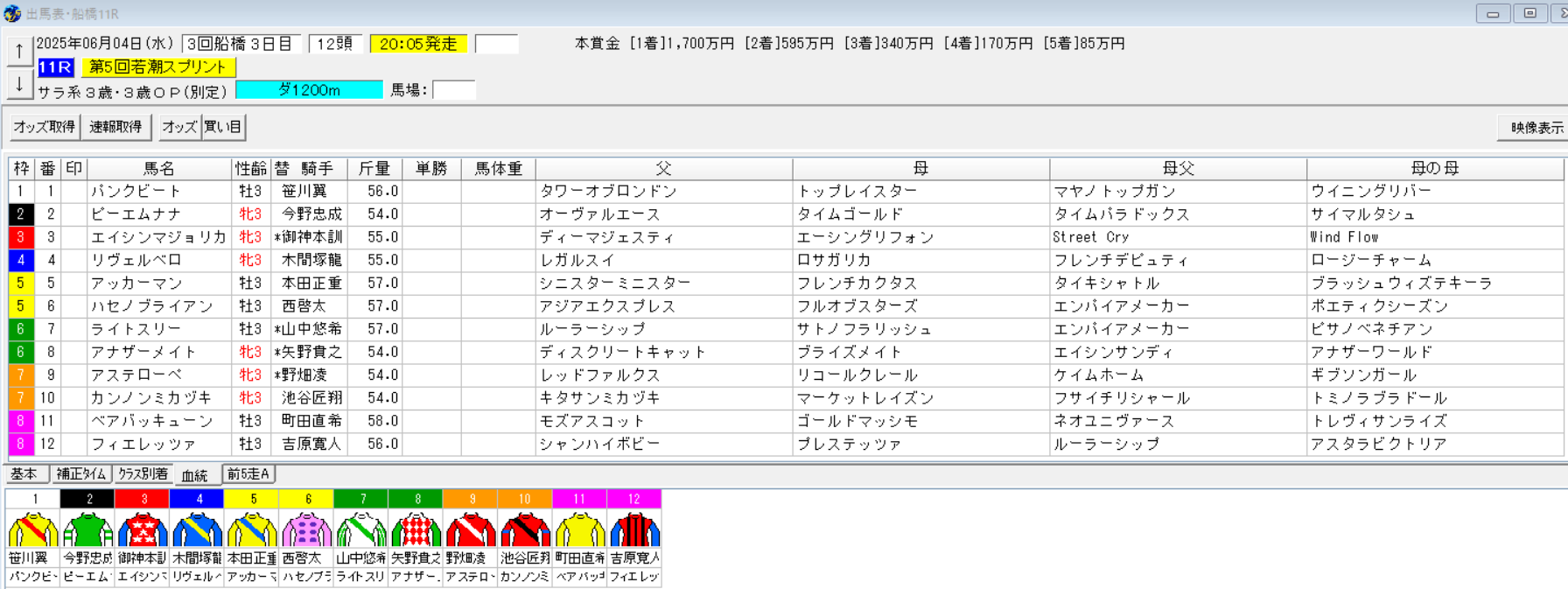Screen dimensions: 1568x589
Task: Click the cyan ダ1200m course box
Action: coord(309,89)
